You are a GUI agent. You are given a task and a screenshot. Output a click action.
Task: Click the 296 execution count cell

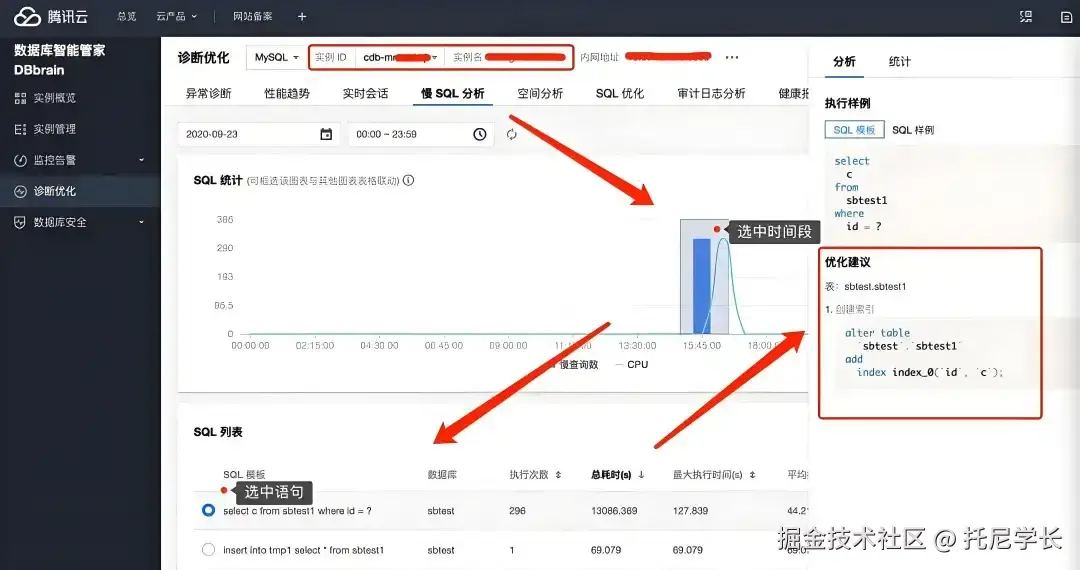tap(517, 511)
